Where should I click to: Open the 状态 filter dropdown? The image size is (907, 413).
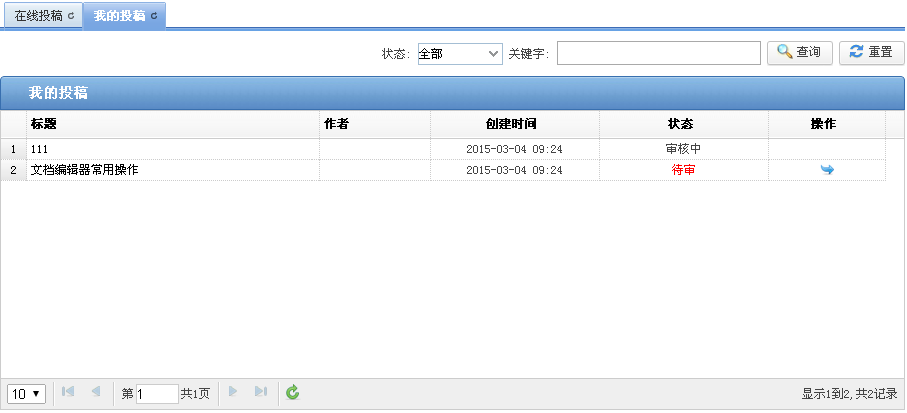[x=459, y=53]
